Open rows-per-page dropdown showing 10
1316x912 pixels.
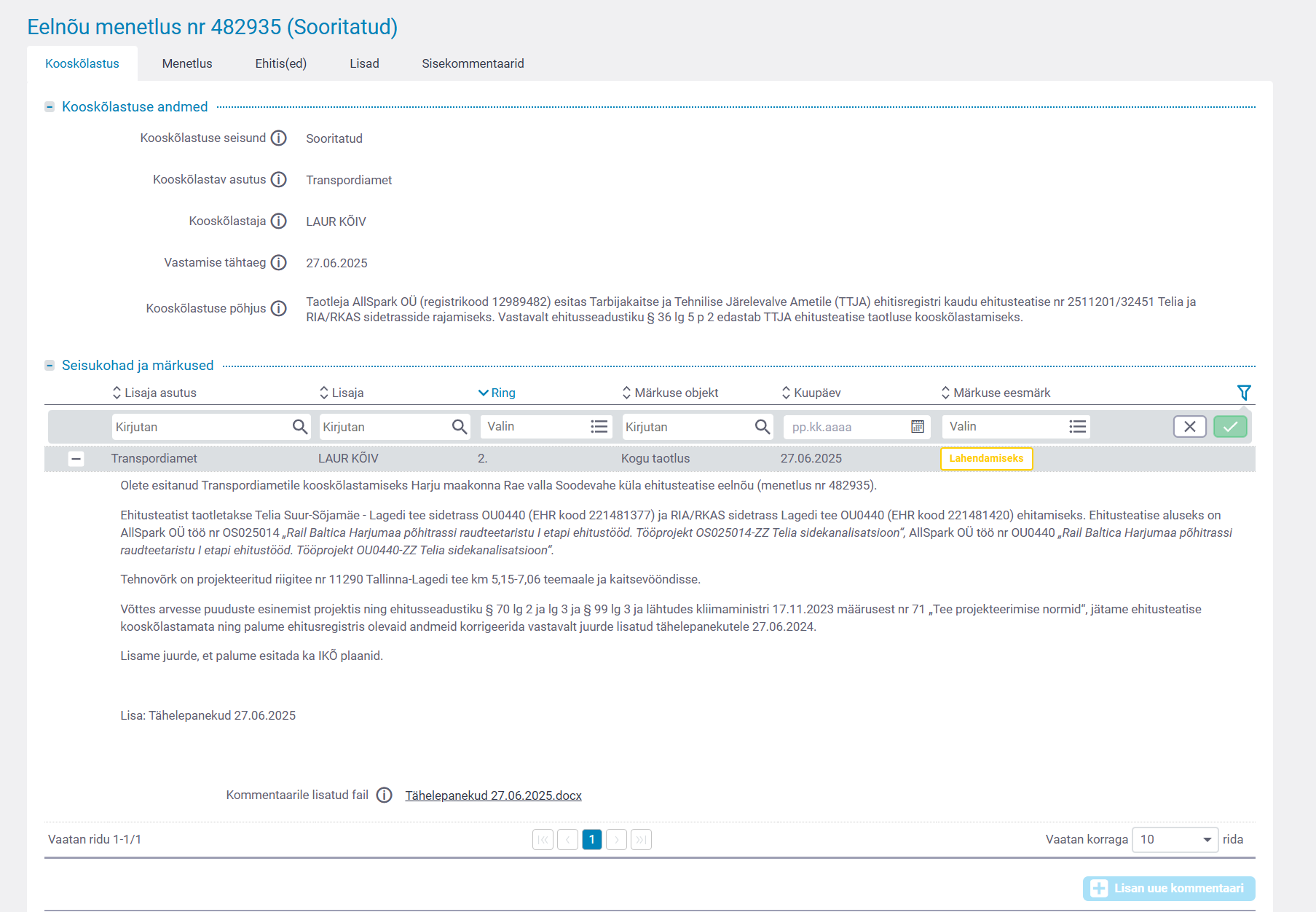click(x=1175, y=840)
